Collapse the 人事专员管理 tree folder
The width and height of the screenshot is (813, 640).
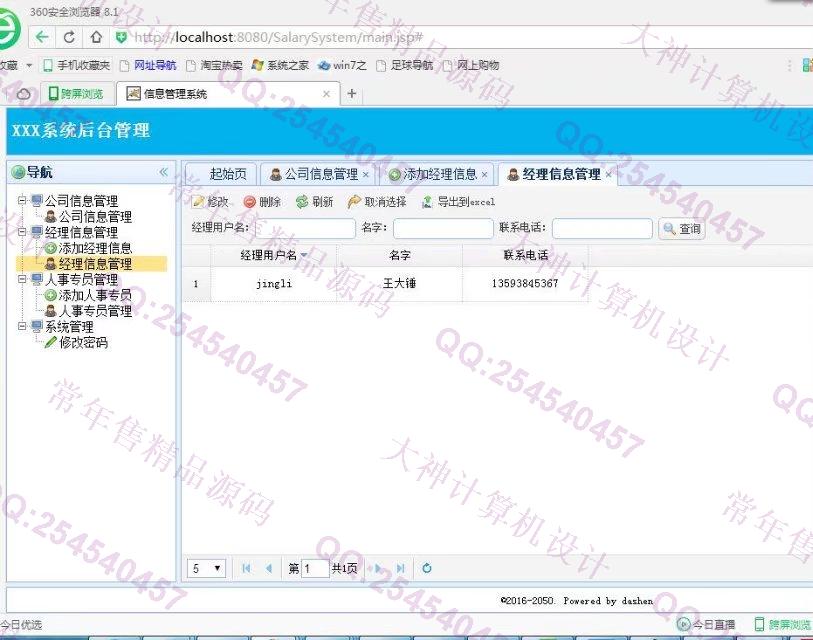tap(22, 279)
